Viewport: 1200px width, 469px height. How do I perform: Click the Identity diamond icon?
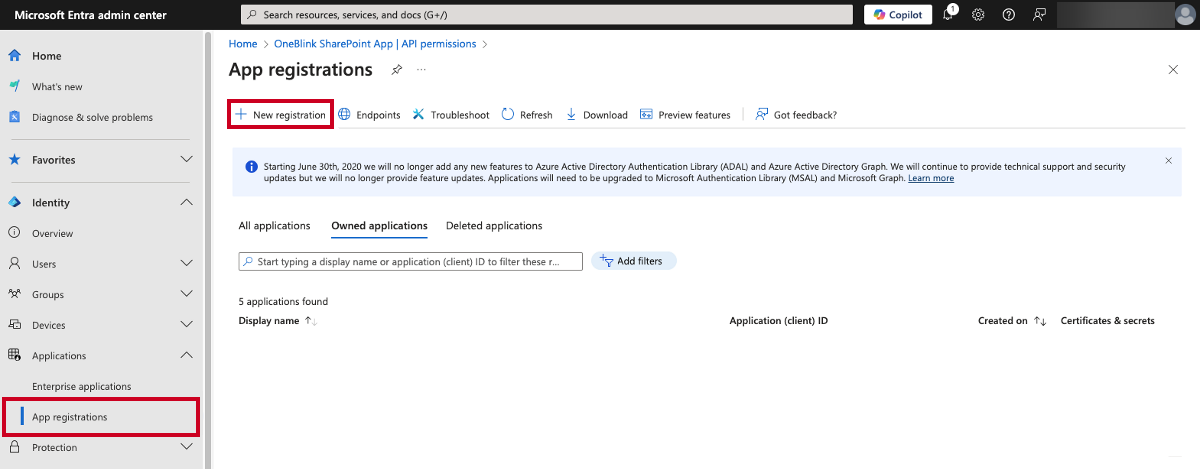15,203
